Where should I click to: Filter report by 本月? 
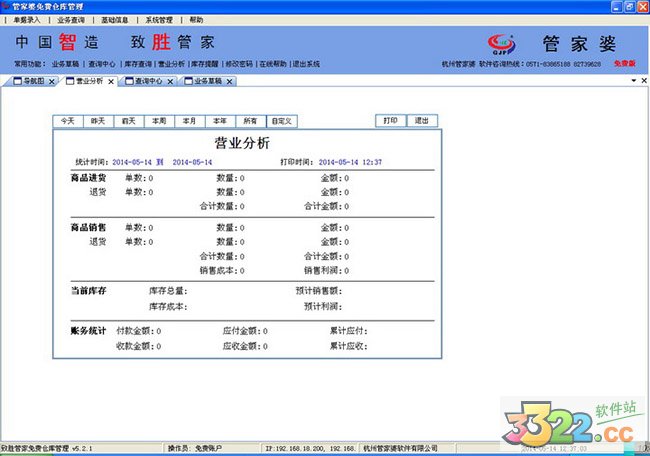189,121
